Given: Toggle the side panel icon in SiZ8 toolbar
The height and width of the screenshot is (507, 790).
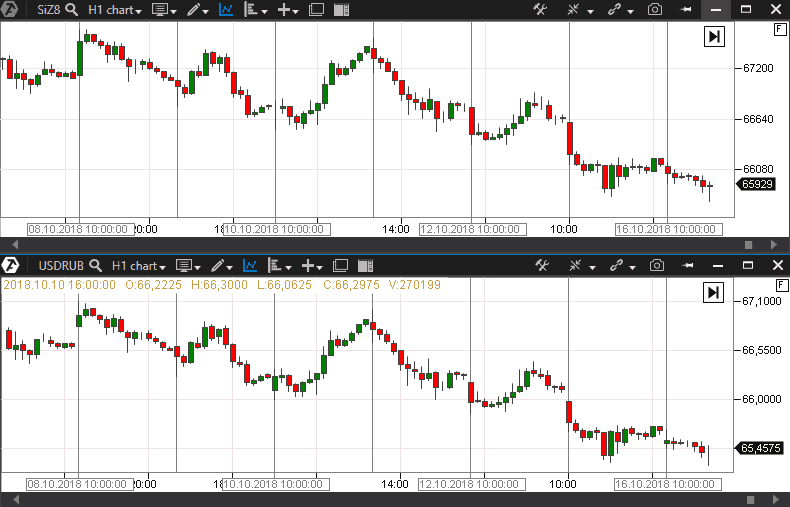Looking at the screenshot, I should point(342,10).
